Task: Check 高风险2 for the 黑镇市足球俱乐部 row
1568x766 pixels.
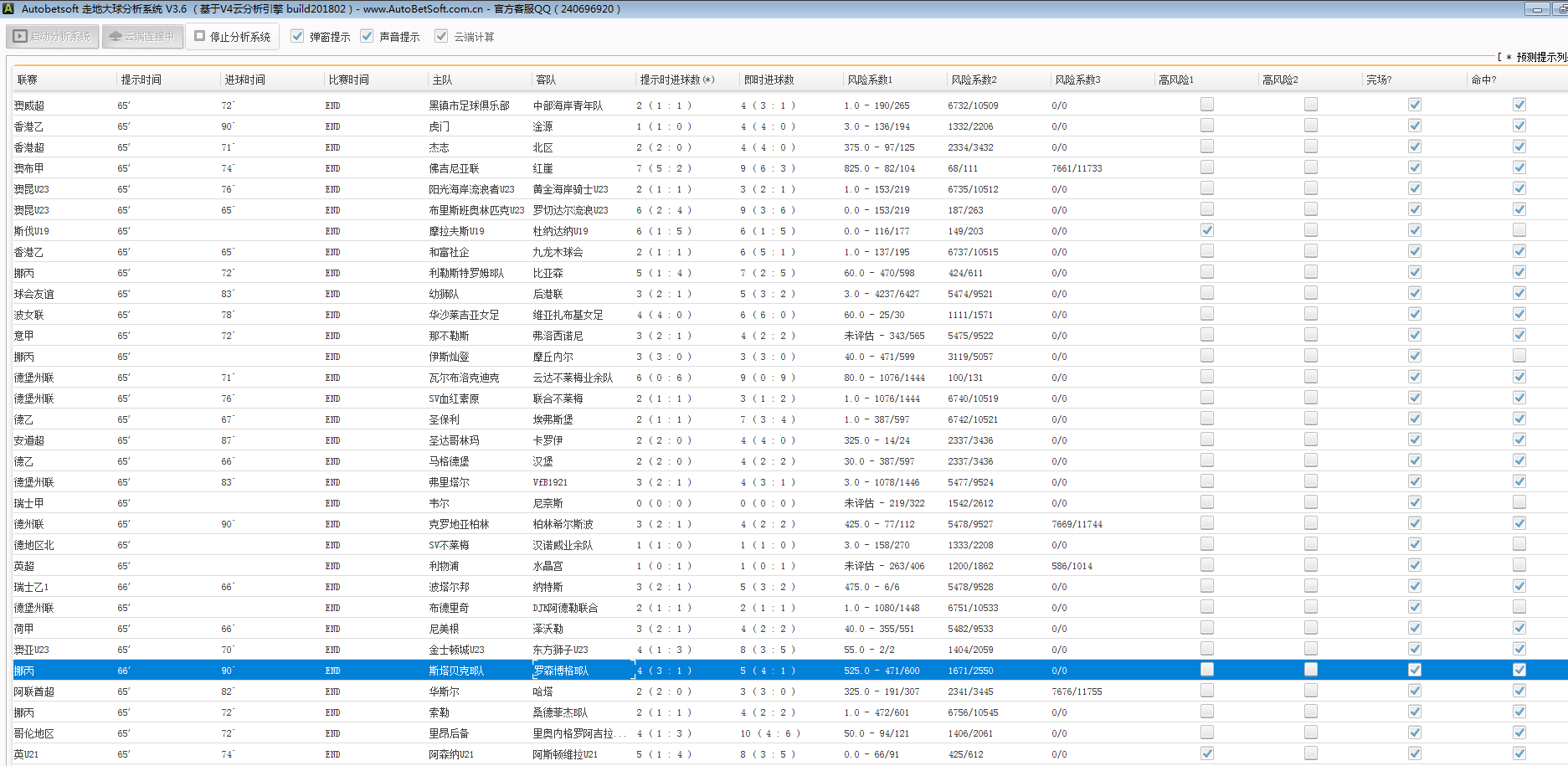Action: click(x=1310, y=105)
